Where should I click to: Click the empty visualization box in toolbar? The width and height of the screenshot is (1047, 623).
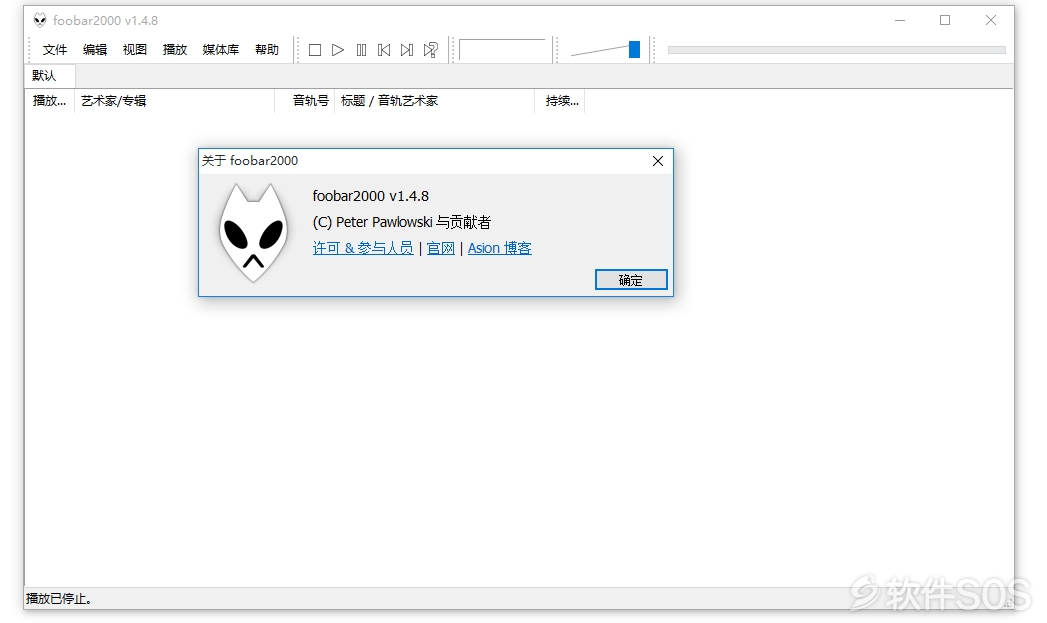(x=502, y=50)
